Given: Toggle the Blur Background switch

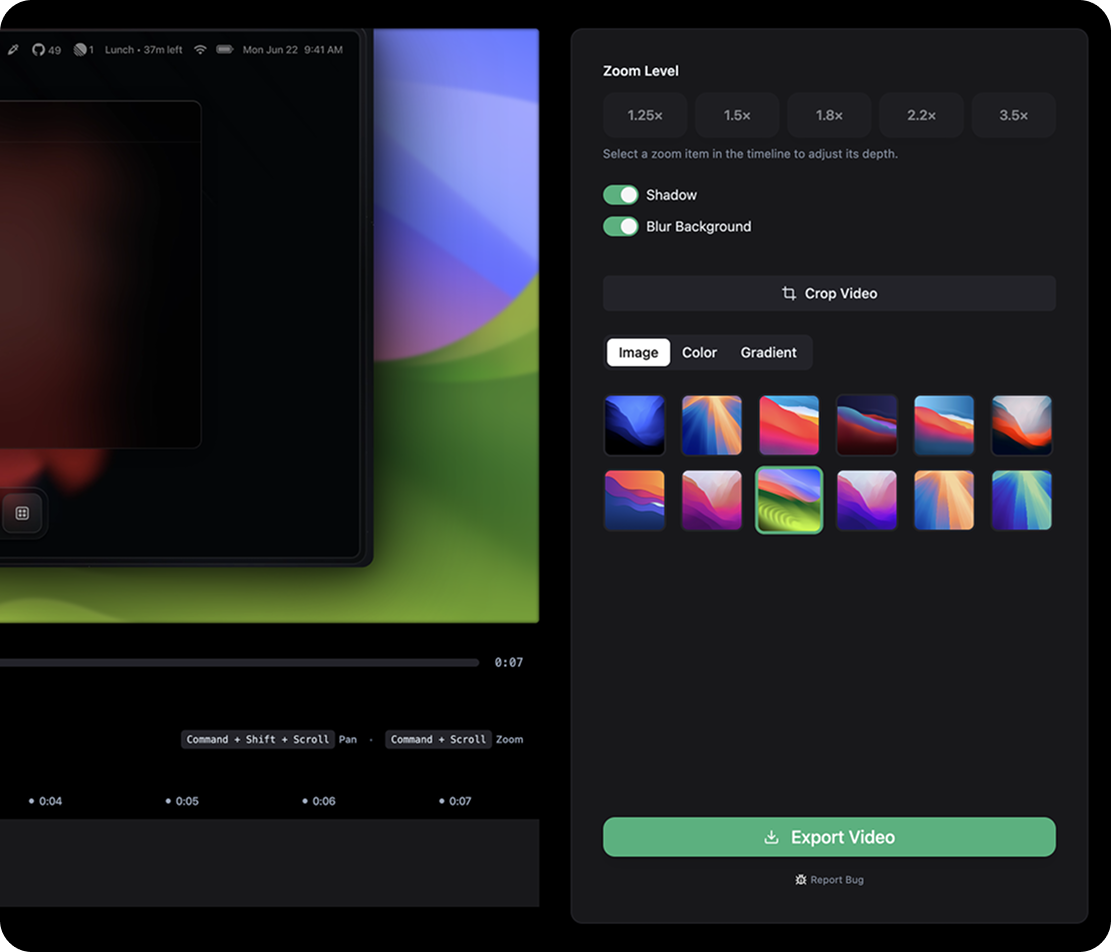Looking at the screenshot, I should pyautogui.click(x=621, y=227).
